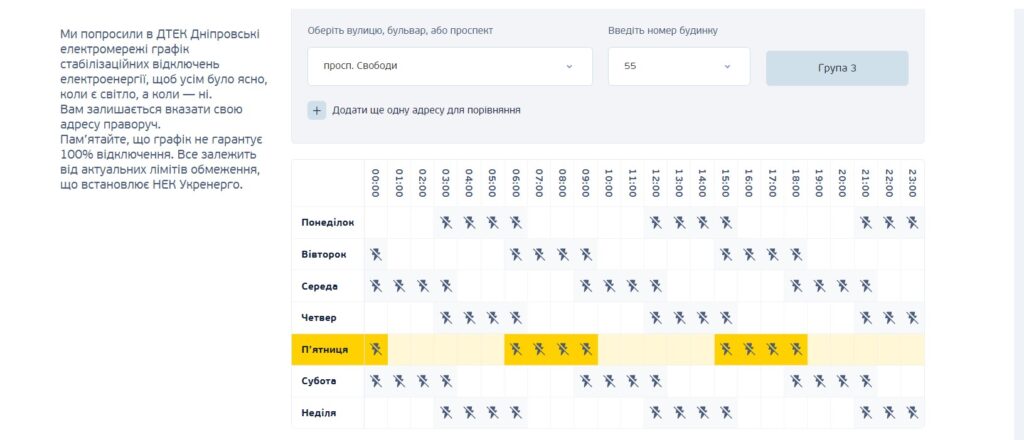Click Saturday 18:00 power outage icon

(x=795, y=381)
